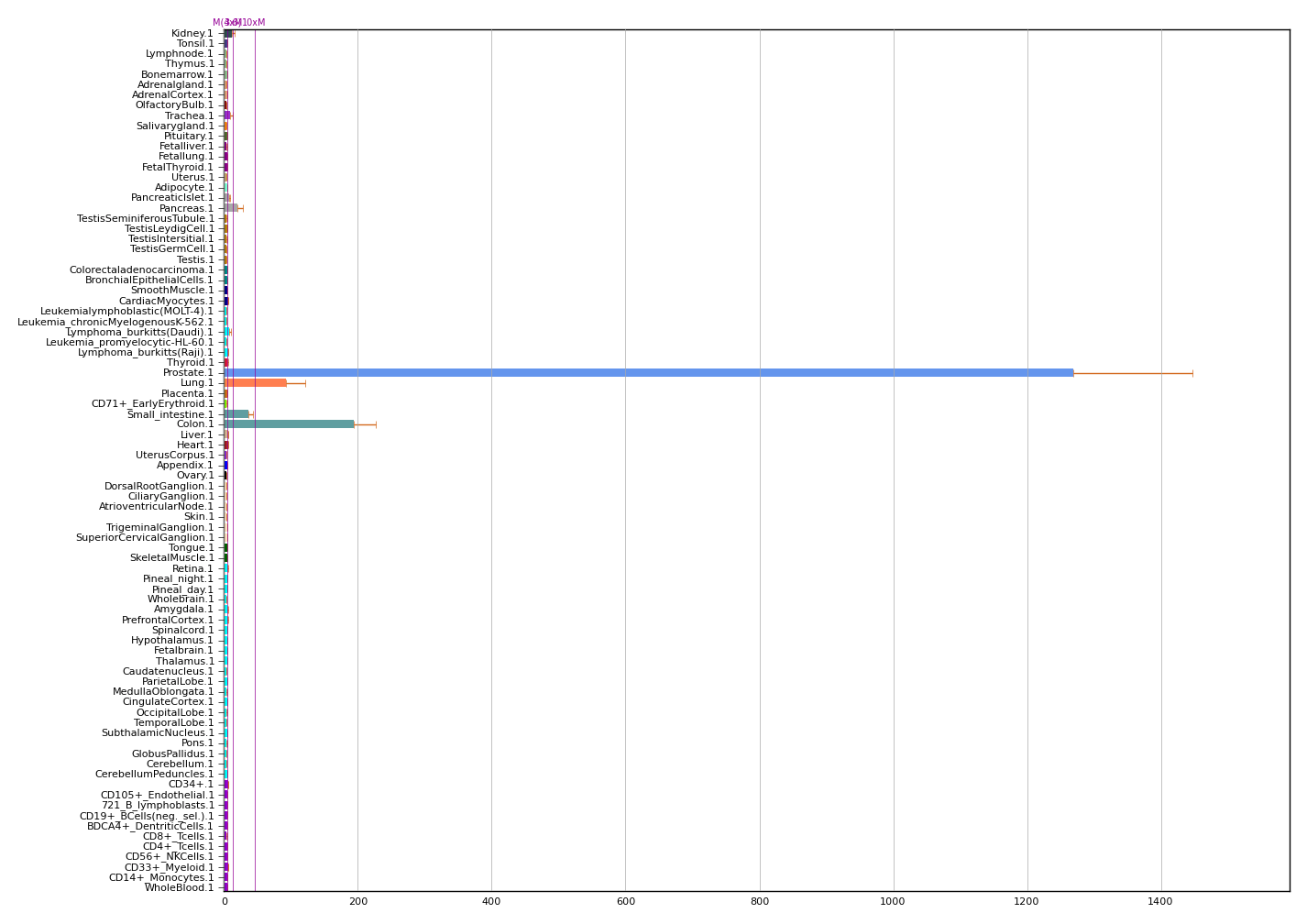Click the teal Colon.1 bar
This screenshot has width=1307, height=924.
pos(290,424)
